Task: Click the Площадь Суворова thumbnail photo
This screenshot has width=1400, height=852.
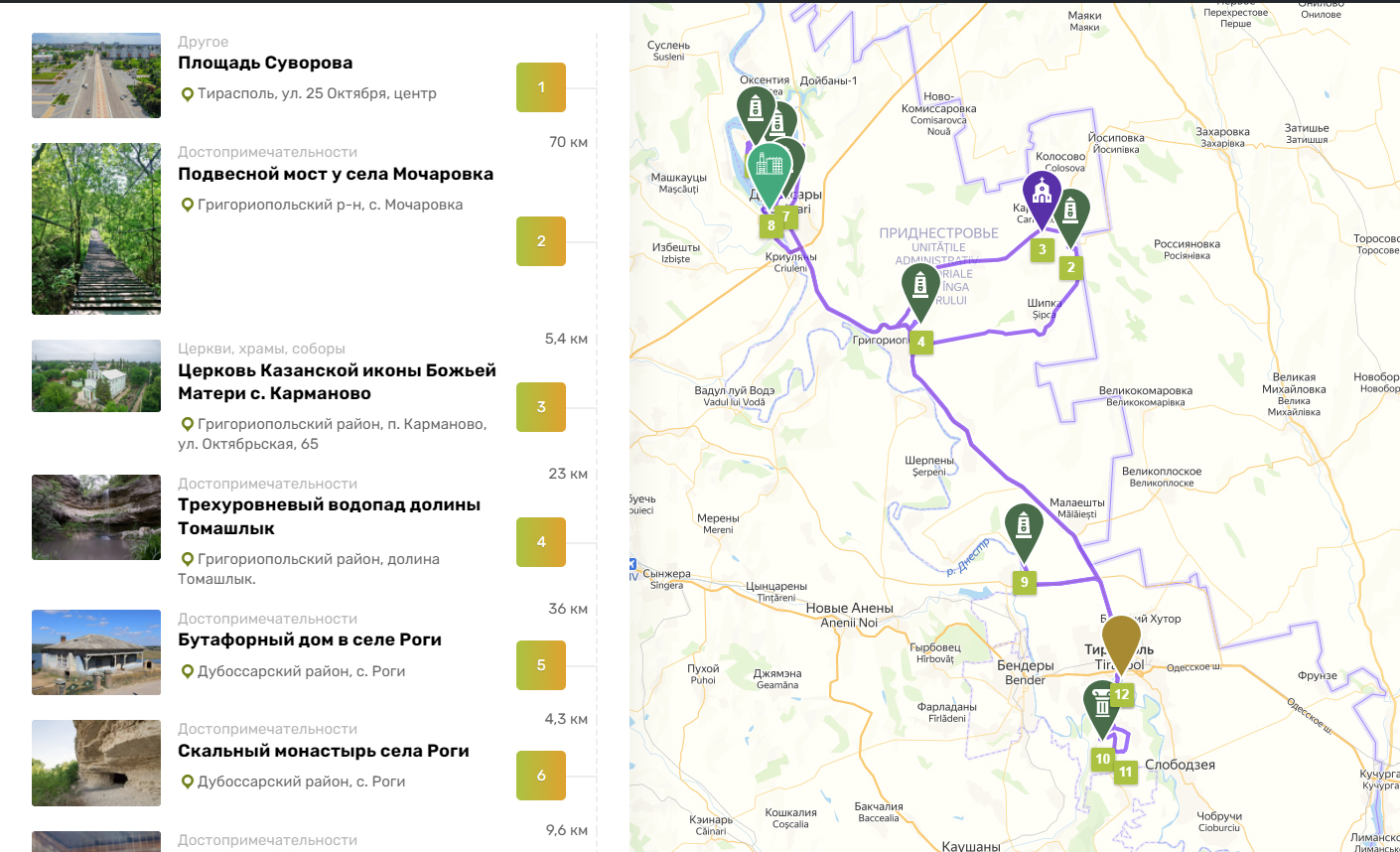Action: [x=96, y=75]
